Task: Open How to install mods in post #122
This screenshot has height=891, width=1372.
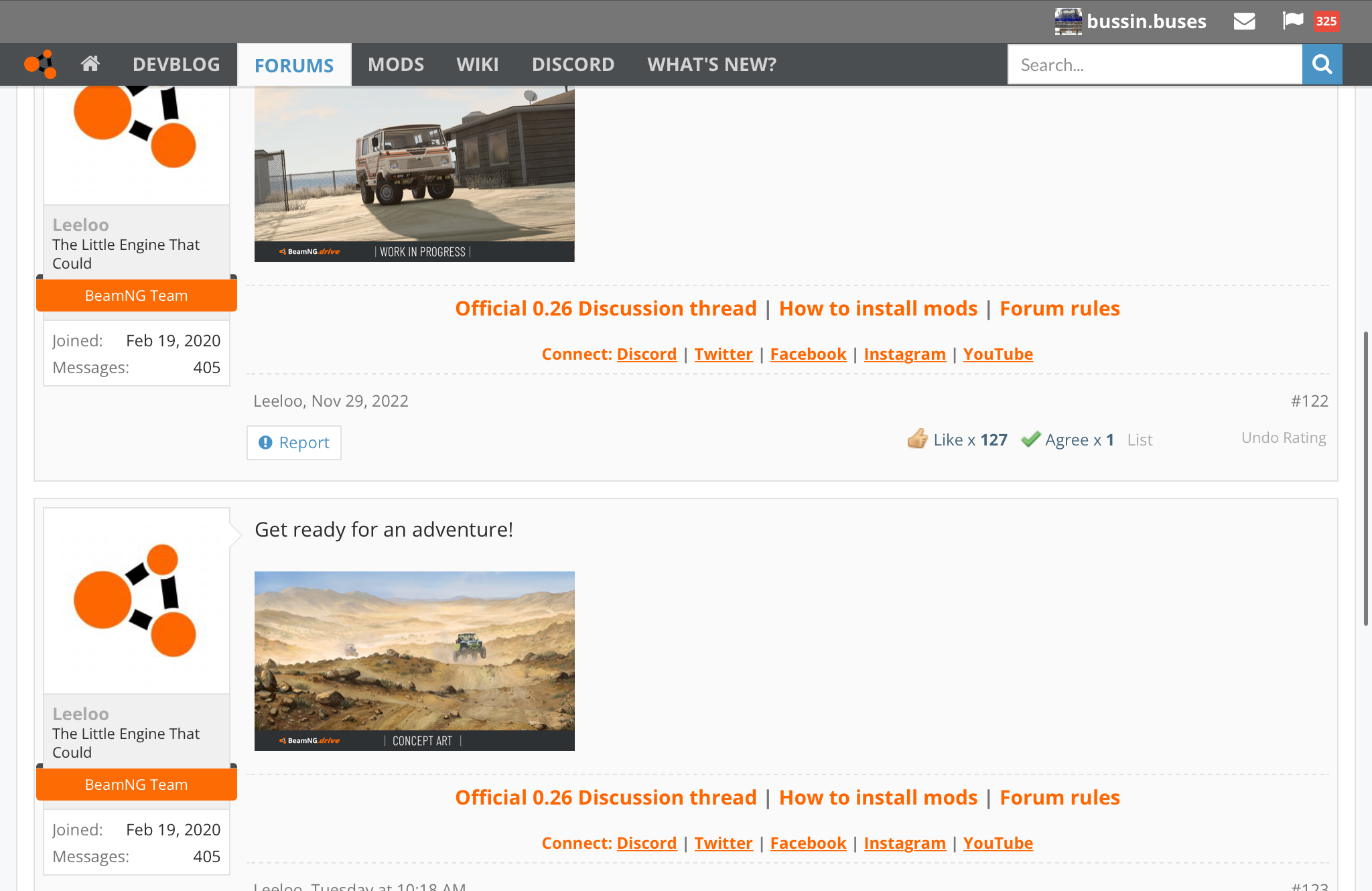Action: tap(878, 308)
